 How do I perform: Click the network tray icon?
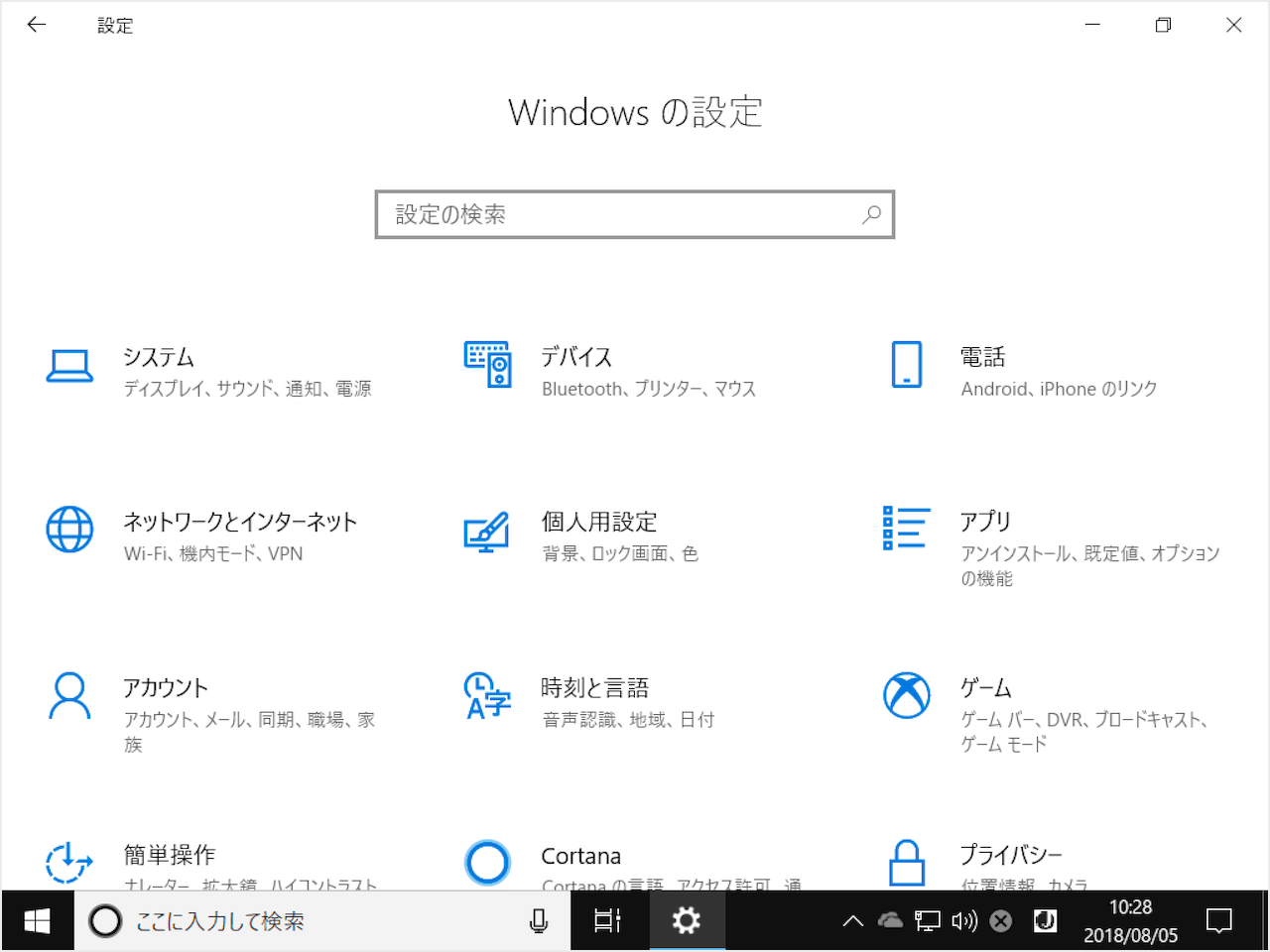click(927, 921)
